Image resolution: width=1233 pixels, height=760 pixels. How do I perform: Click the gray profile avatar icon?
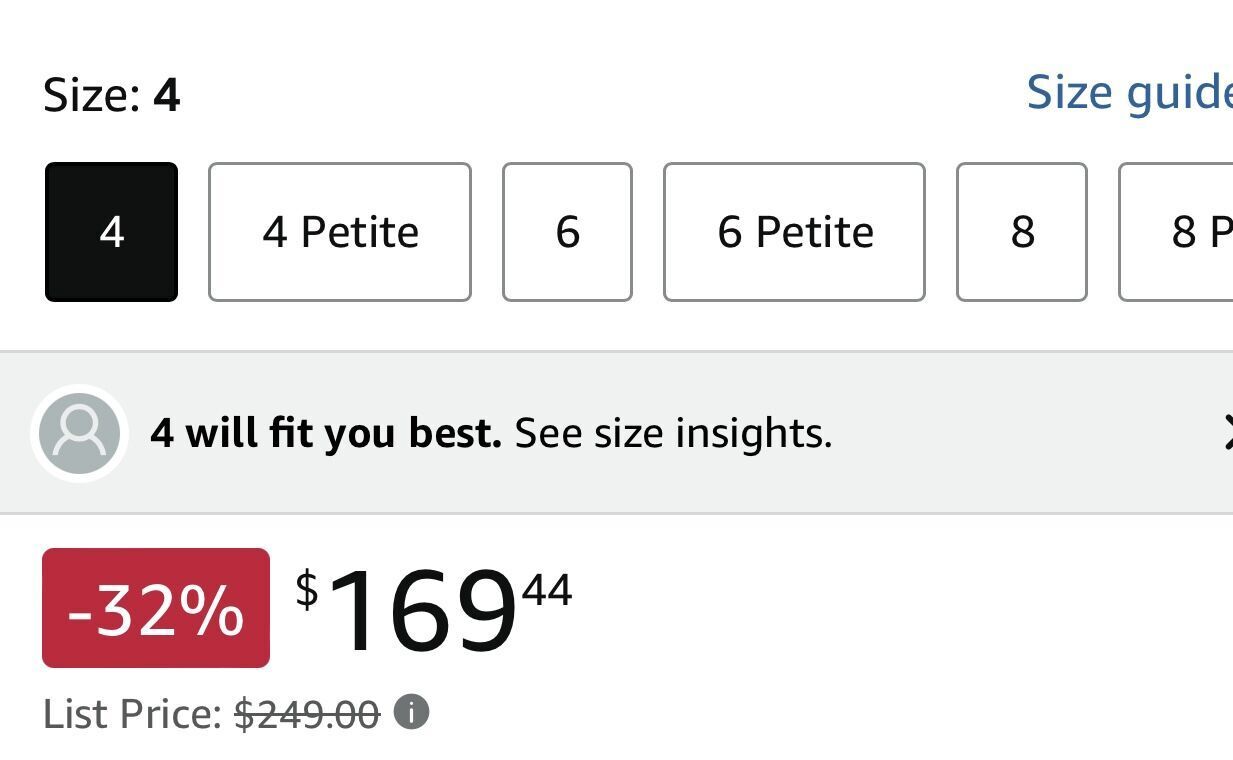[79, 433]
